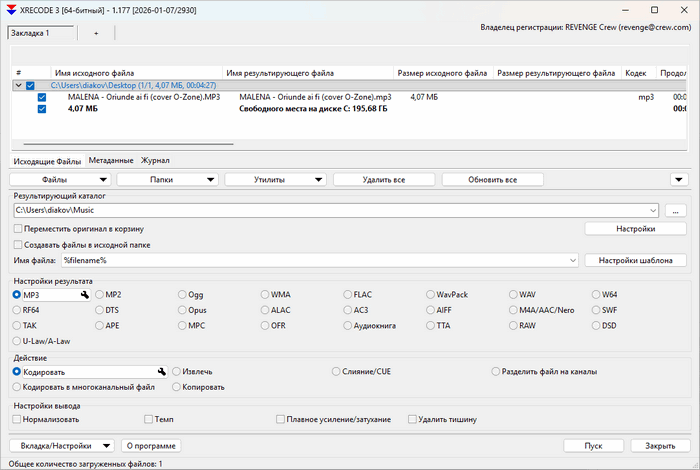Collapse the Desktop folder group in file list
This screenshot has width=700, height=470.
(17, 86)
